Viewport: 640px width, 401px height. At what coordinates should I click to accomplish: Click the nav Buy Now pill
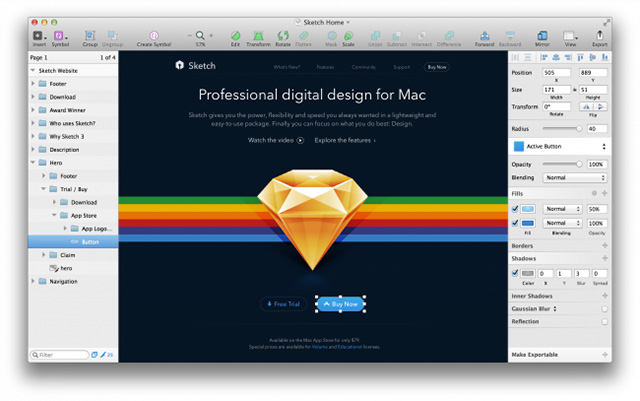pos(437,67)
